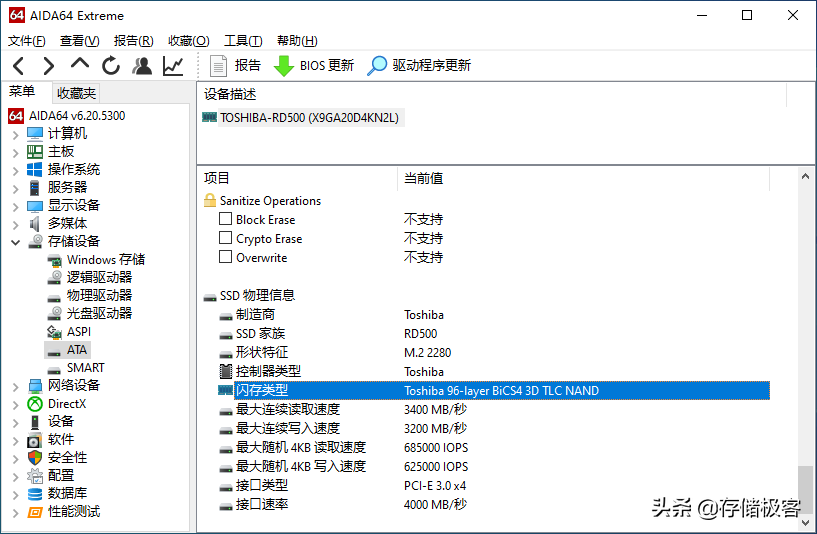Expand the 操作系统 tree node

[15, 170]
